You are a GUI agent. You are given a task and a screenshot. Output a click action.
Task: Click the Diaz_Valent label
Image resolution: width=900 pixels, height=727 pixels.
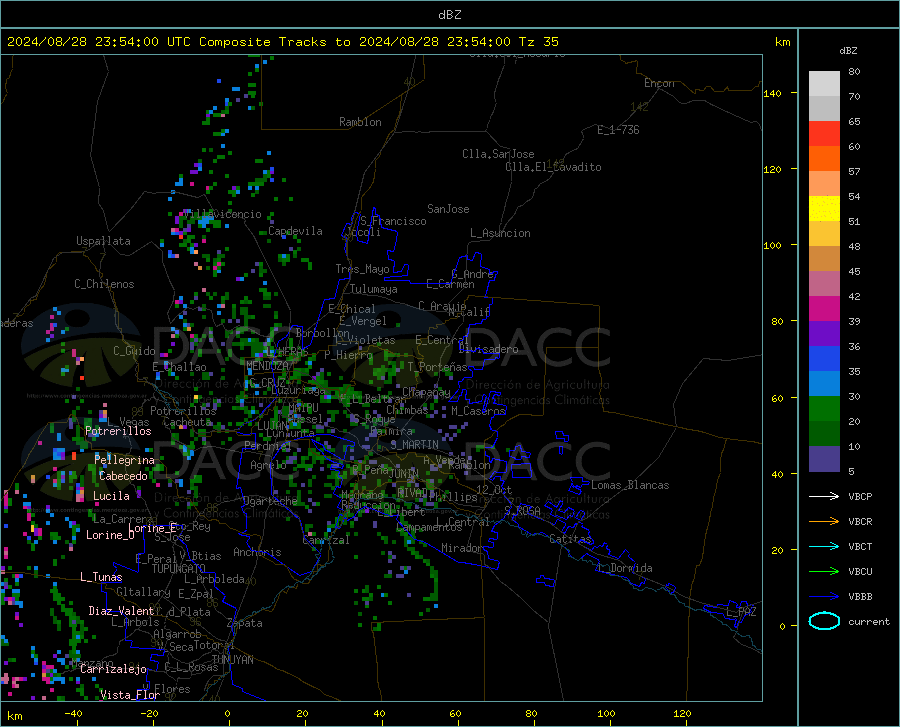(x=121, y=611)
